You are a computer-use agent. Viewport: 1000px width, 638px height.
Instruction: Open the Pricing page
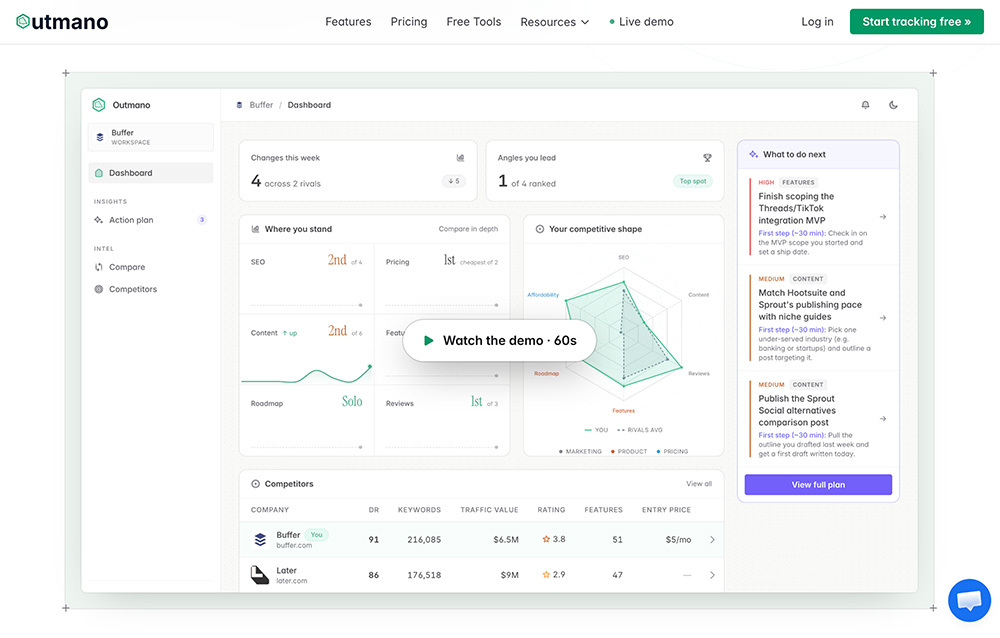[409, 22]
